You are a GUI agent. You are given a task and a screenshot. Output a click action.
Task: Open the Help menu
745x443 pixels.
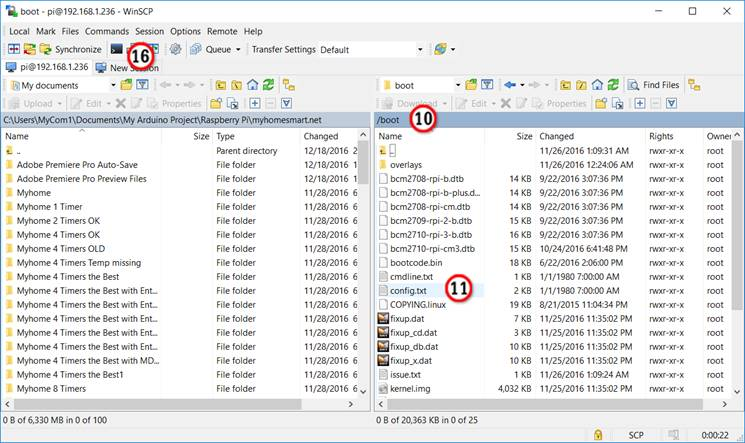pyautogui.click(x=253, y=31)
